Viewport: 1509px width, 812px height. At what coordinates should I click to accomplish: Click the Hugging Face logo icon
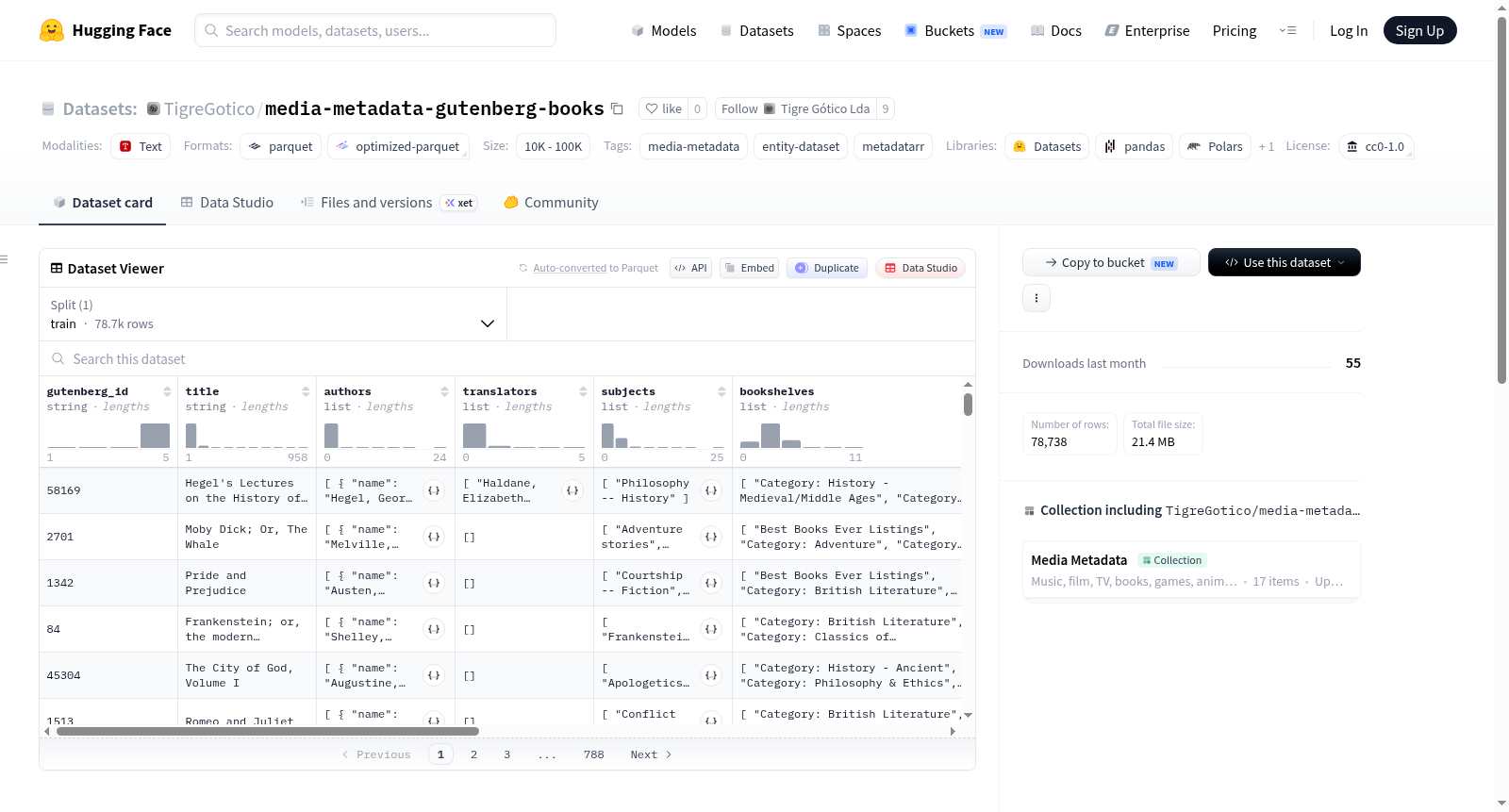pyautogui.click(x=52, y=30)
